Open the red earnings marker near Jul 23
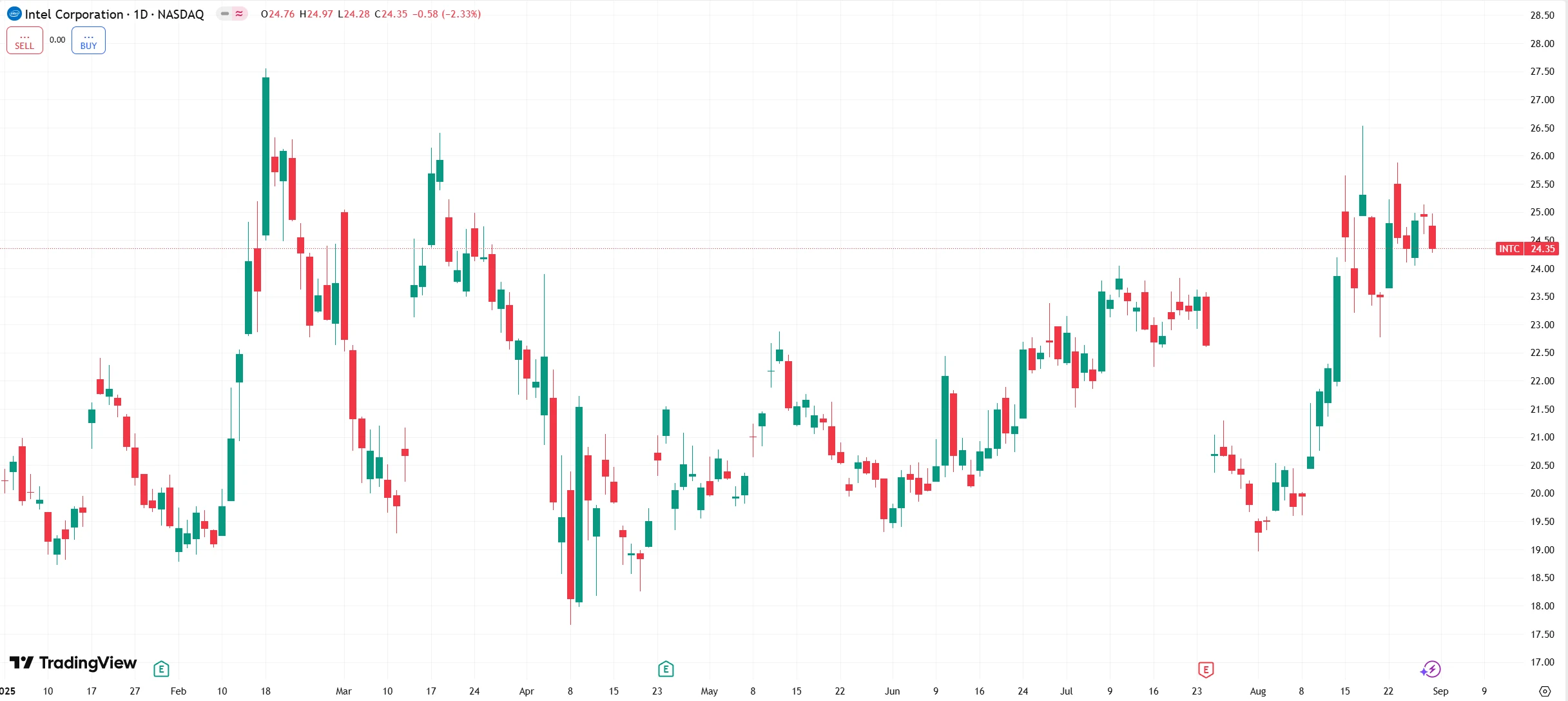 1206,669
